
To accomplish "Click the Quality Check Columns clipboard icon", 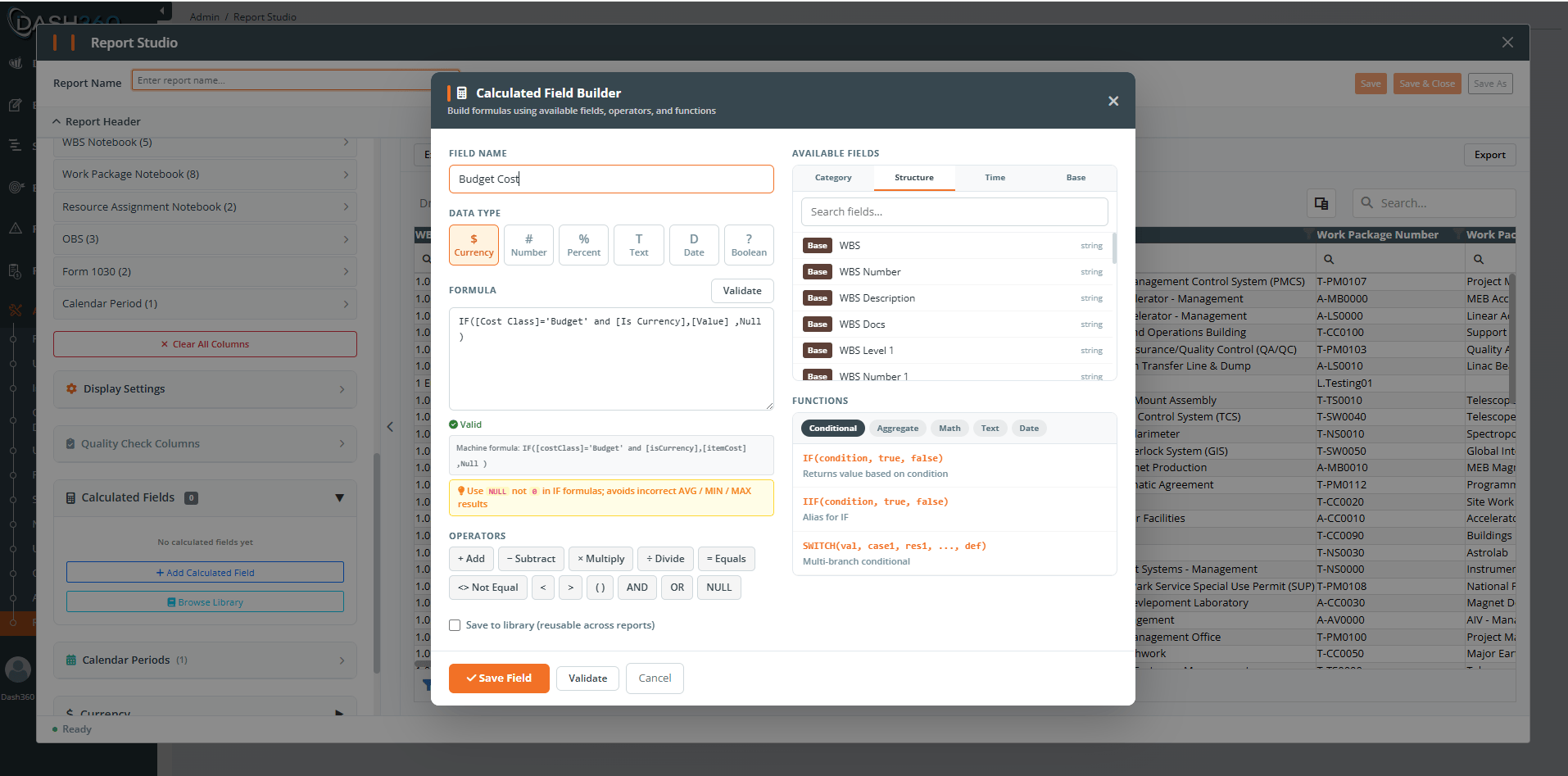I will [70, 443].
